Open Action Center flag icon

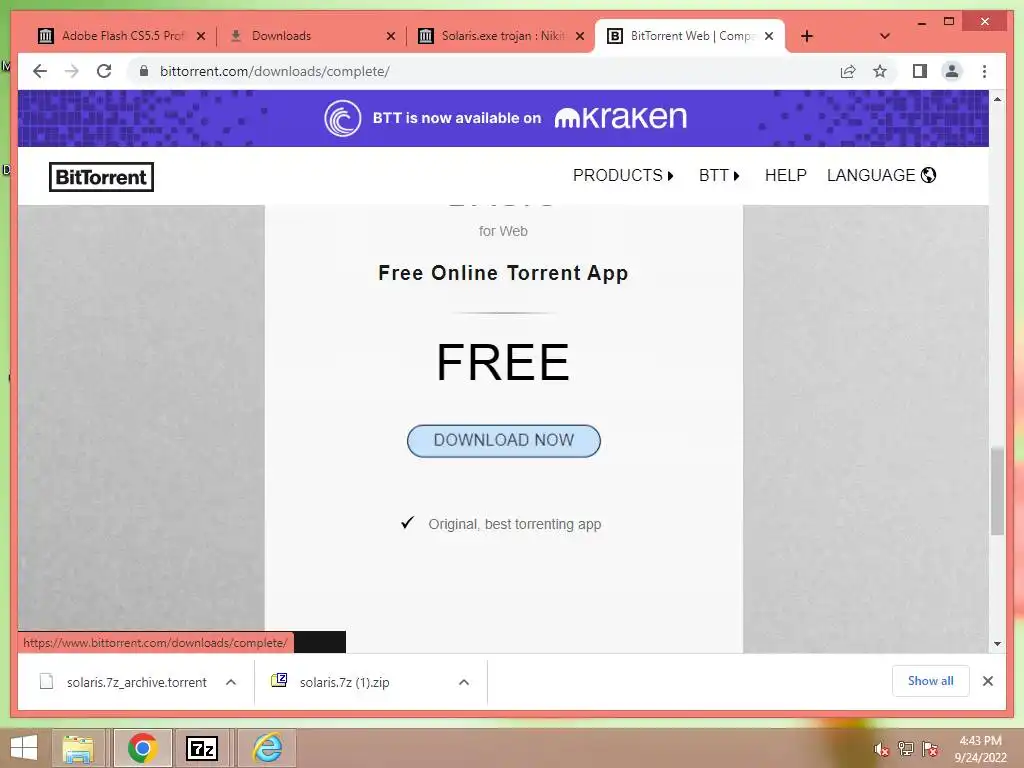(930, 749)
